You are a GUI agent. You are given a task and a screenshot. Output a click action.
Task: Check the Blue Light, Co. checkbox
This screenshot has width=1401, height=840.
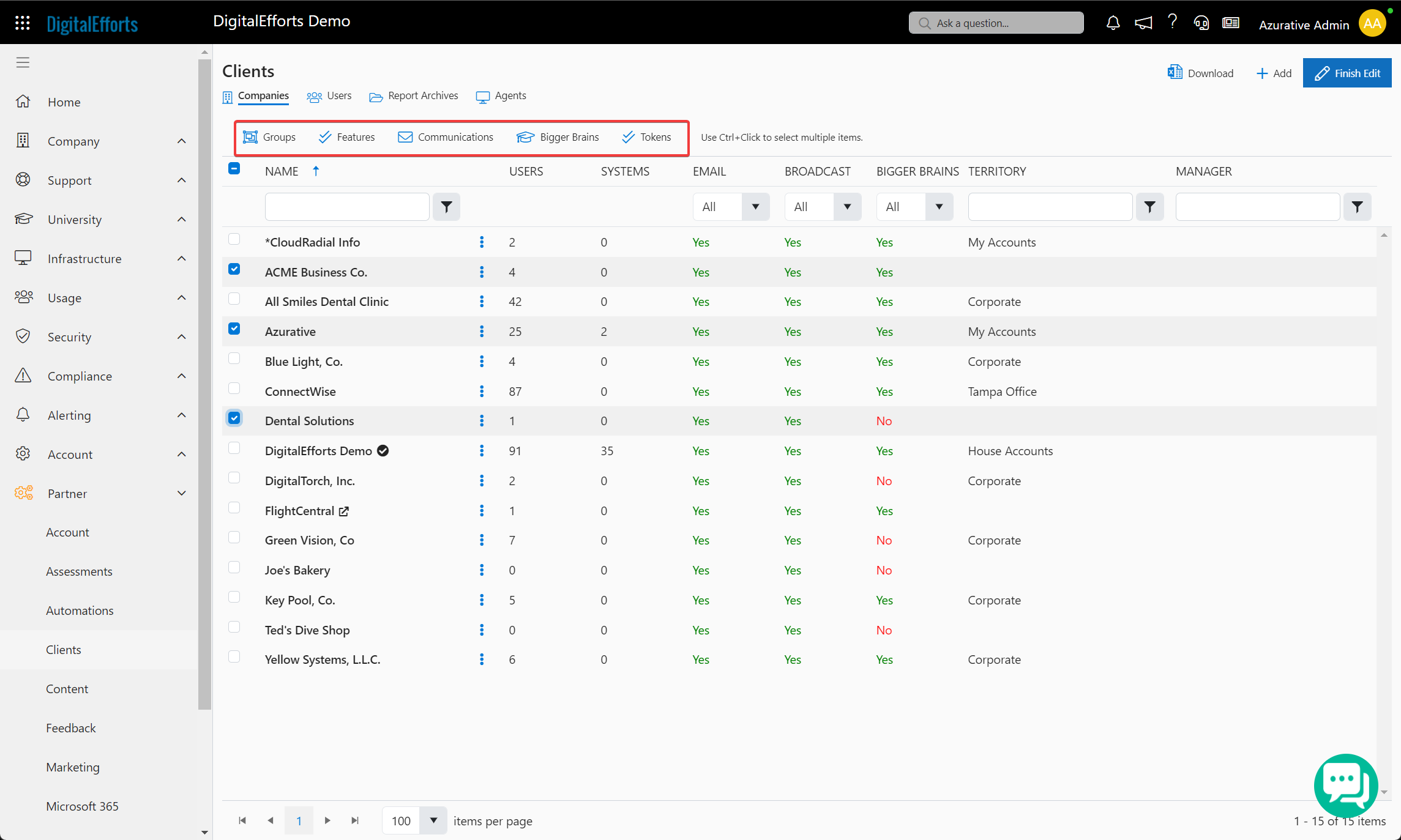(234, 359)
